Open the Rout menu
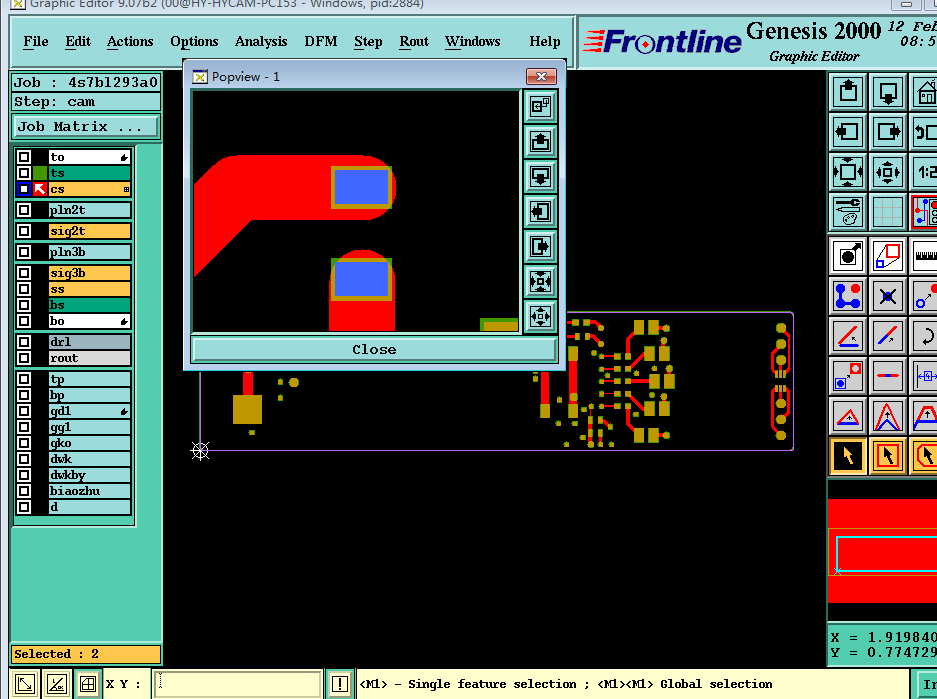Image resolution: width=937 pixels, height=699 pixels. [x=414, y=41]
